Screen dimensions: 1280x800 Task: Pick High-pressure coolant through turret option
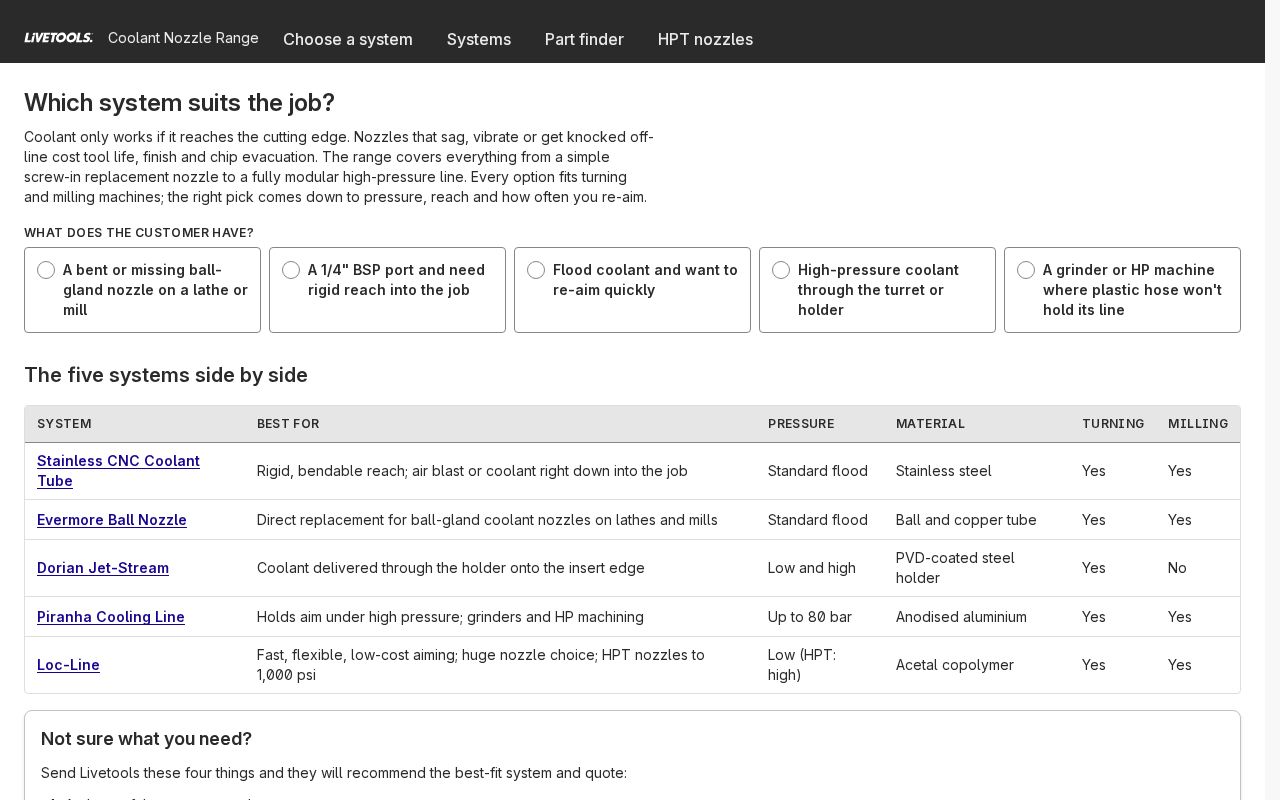coord(877,290)
